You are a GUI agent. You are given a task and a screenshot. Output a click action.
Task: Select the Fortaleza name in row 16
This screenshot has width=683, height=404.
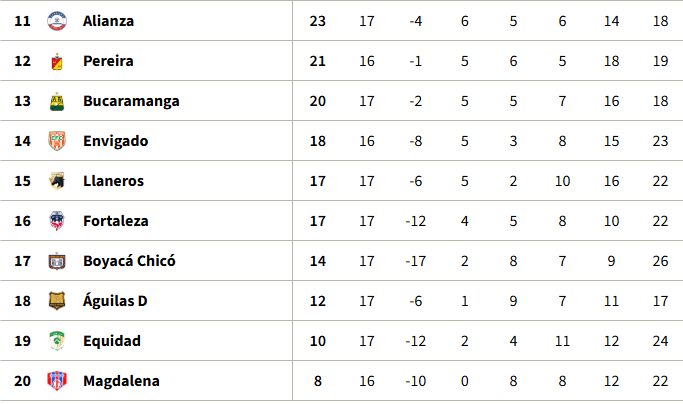[x=116, y=221]
